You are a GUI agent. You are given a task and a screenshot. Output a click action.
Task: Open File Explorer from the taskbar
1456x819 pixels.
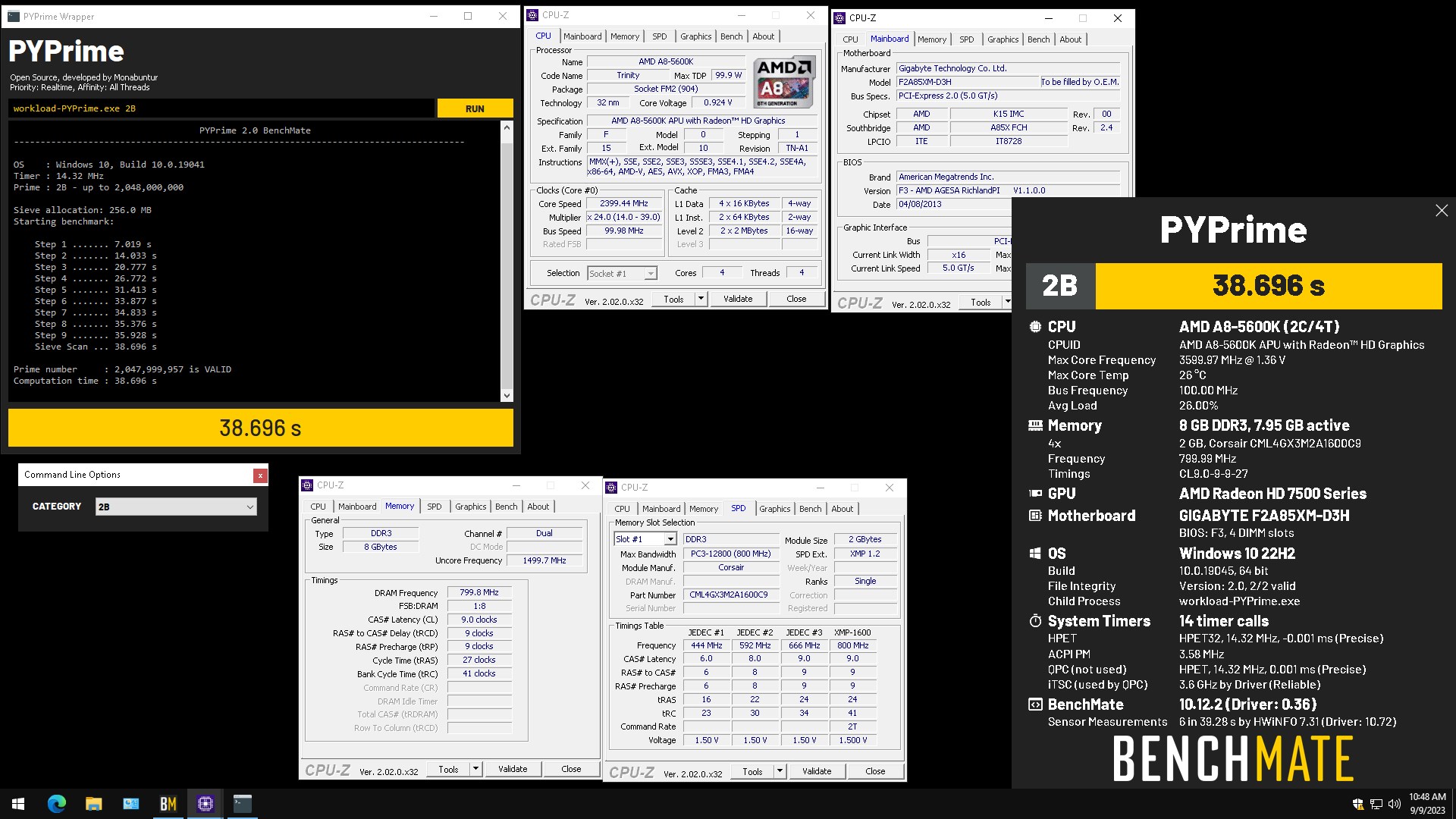coord(93,804)
